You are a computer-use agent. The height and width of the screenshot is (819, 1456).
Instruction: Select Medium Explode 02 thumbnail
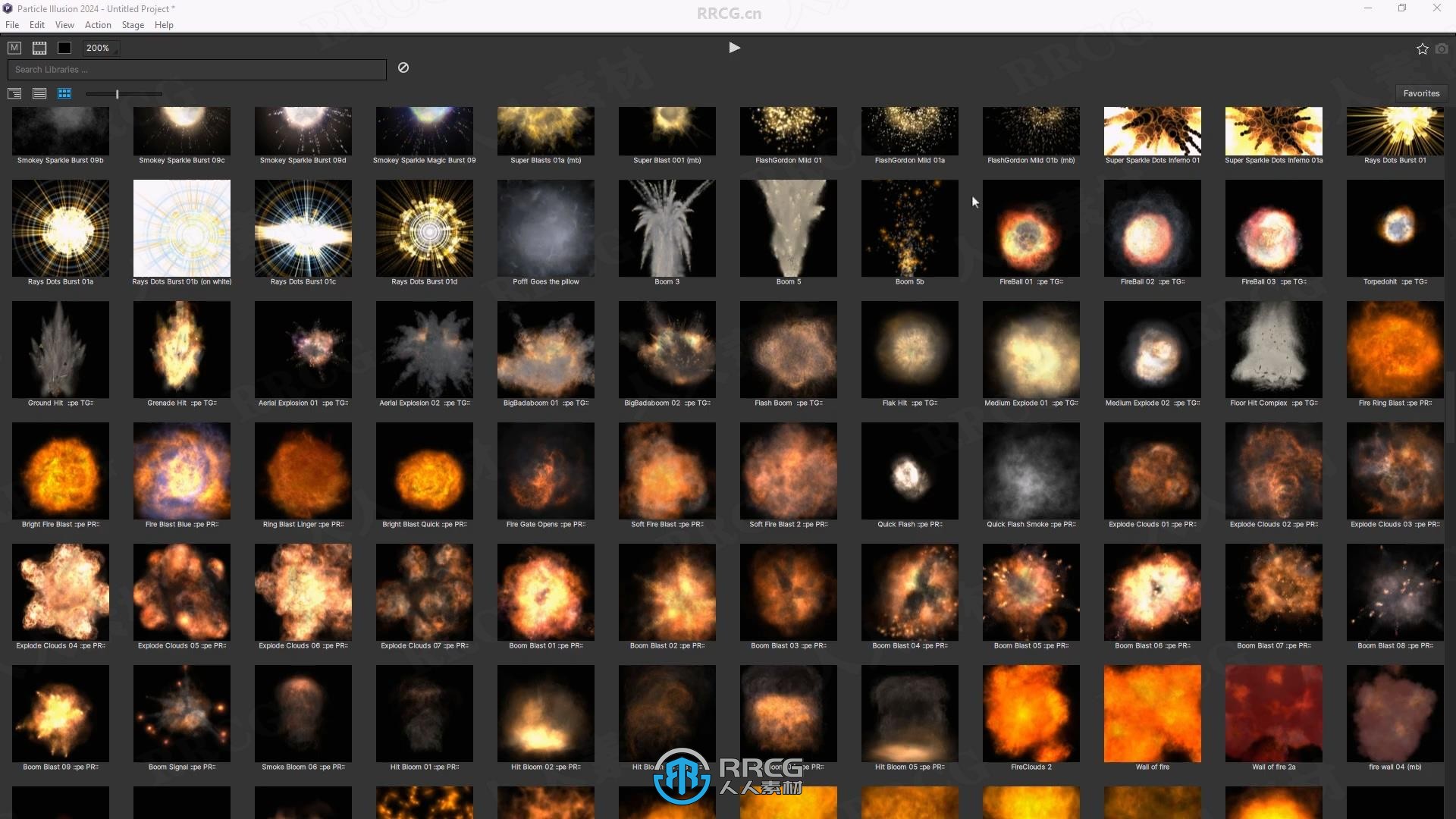(x=1153, y=350)
